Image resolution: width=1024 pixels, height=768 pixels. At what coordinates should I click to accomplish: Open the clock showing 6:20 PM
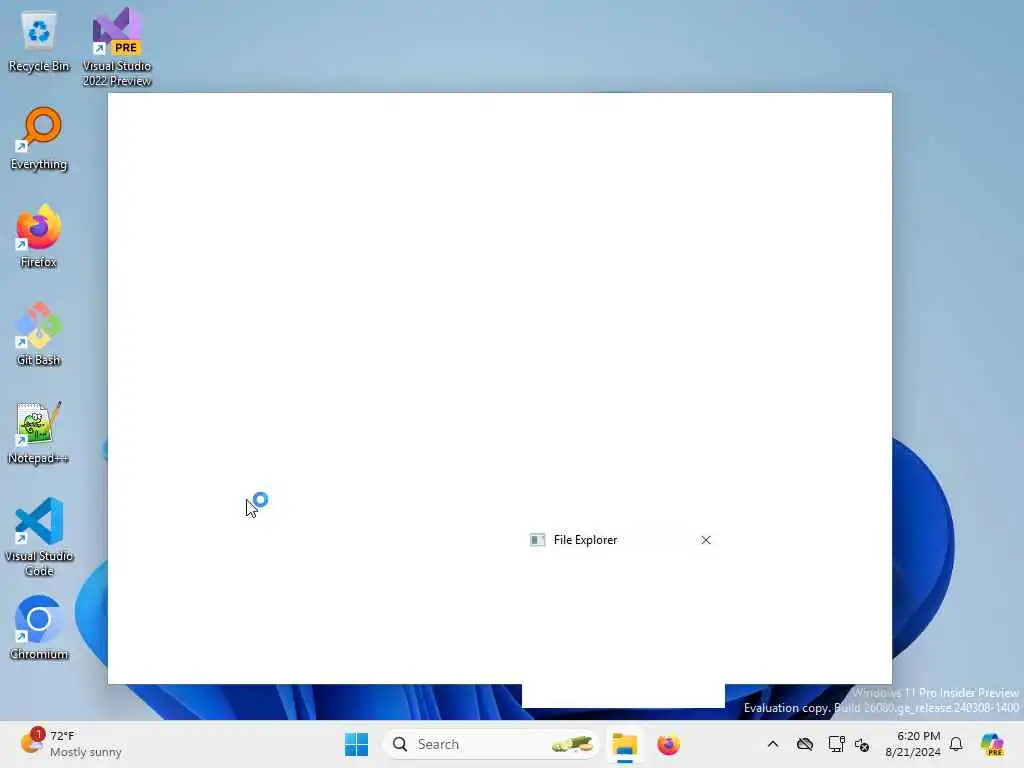coord(913,744)
